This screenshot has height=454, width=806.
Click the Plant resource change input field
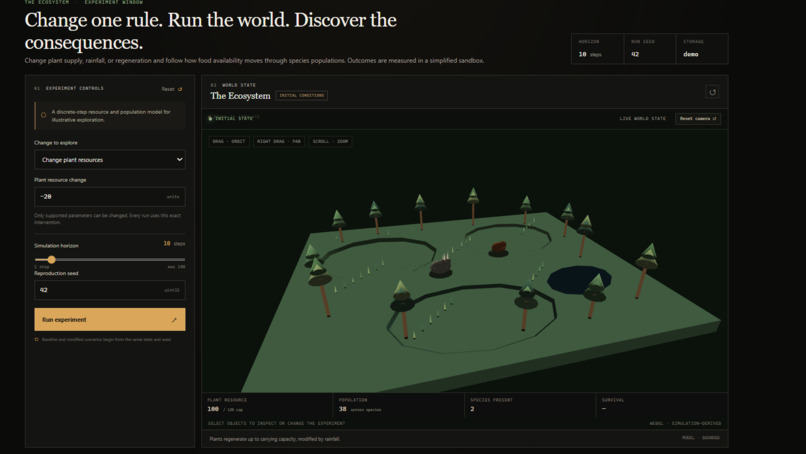(109, 196)
